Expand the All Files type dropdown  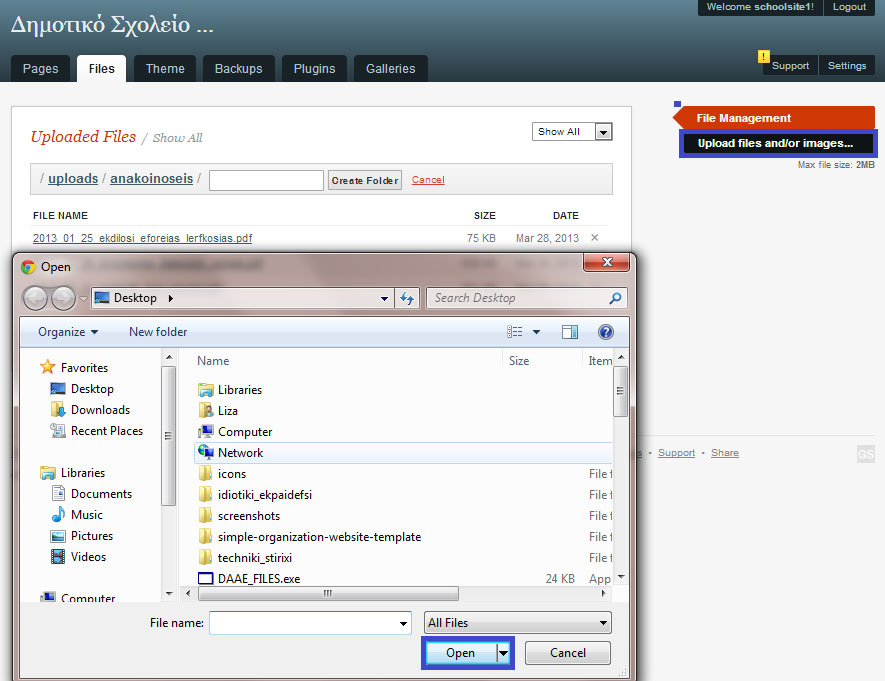coord(518,623)
